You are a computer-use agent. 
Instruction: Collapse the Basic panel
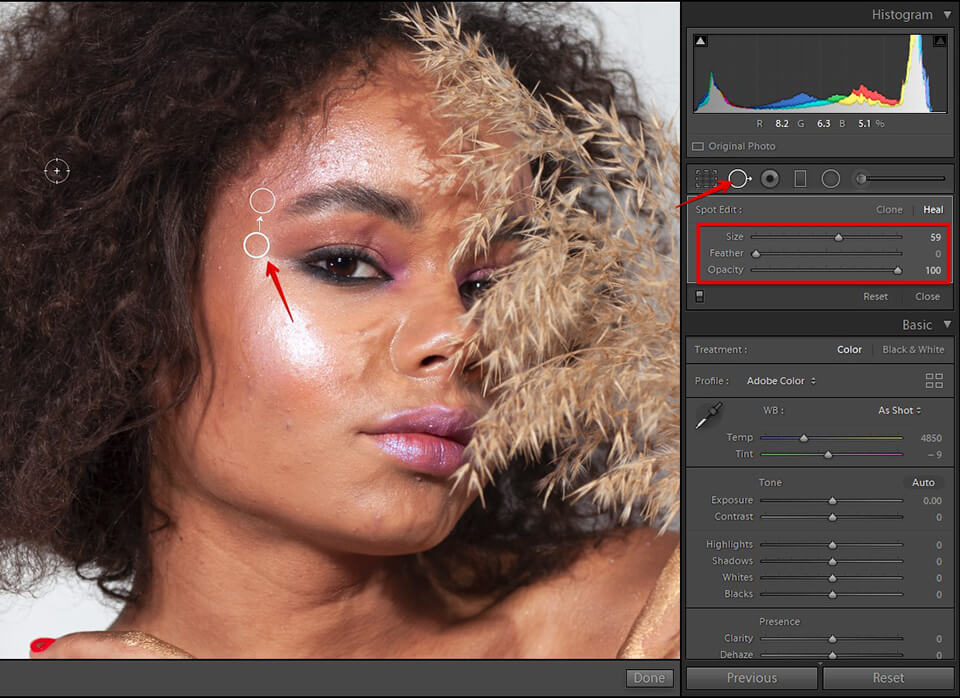[x=946, y=325]
